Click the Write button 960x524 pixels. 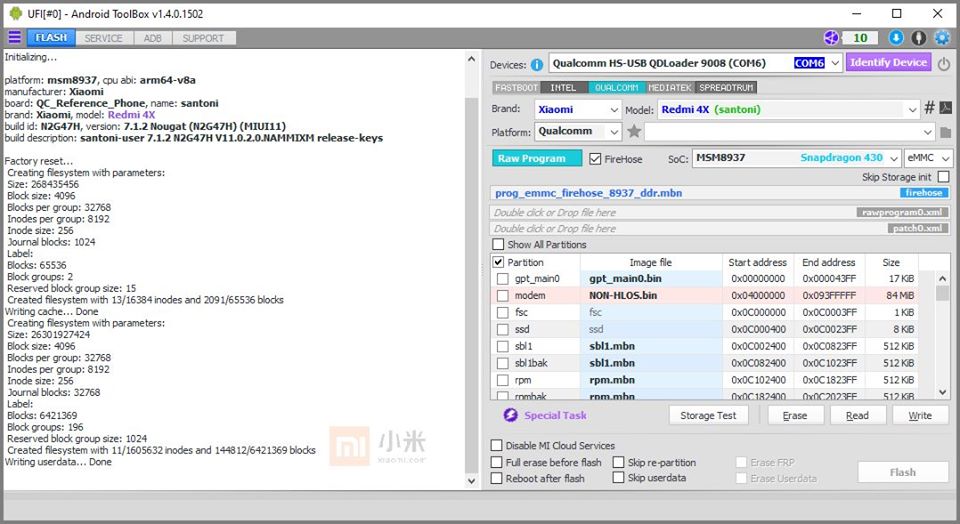(920, 416)
